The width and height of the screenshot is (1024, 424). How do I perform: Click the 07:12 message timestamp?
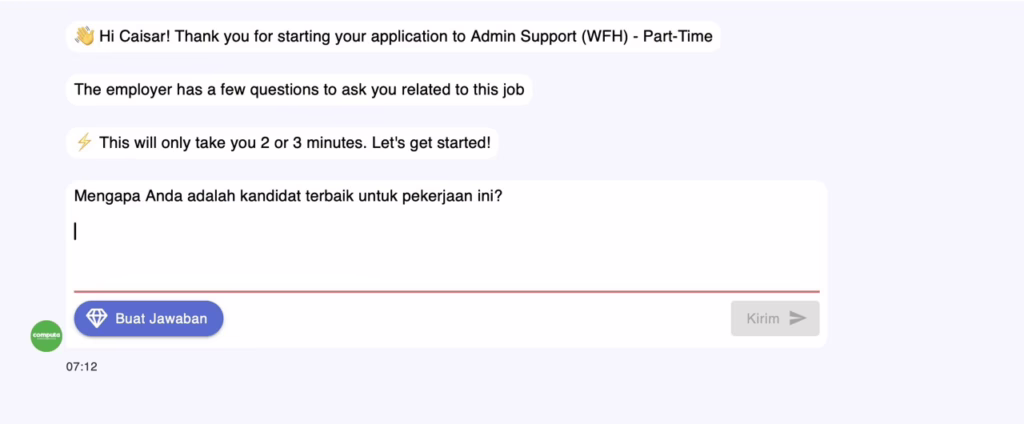(x=82, y=367)
